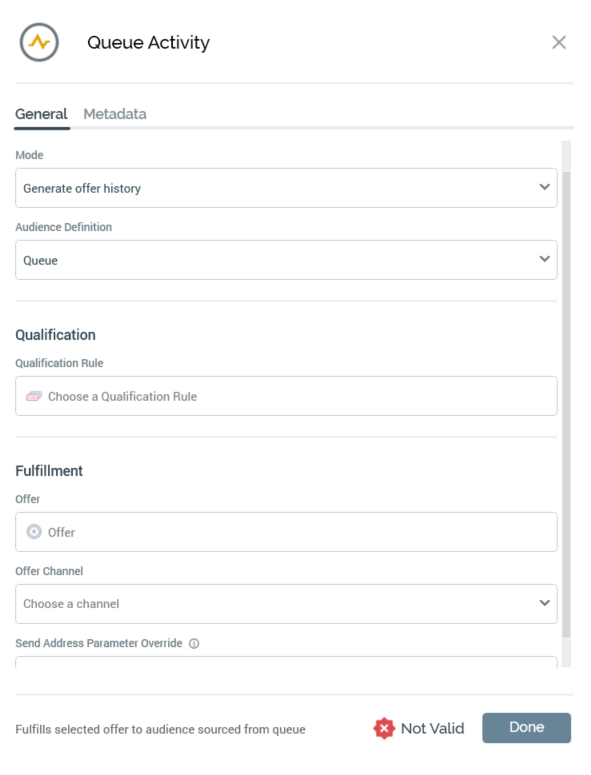Click the red Not Valid status icon
The image size is (591, 775).
[x=384, y=729]
